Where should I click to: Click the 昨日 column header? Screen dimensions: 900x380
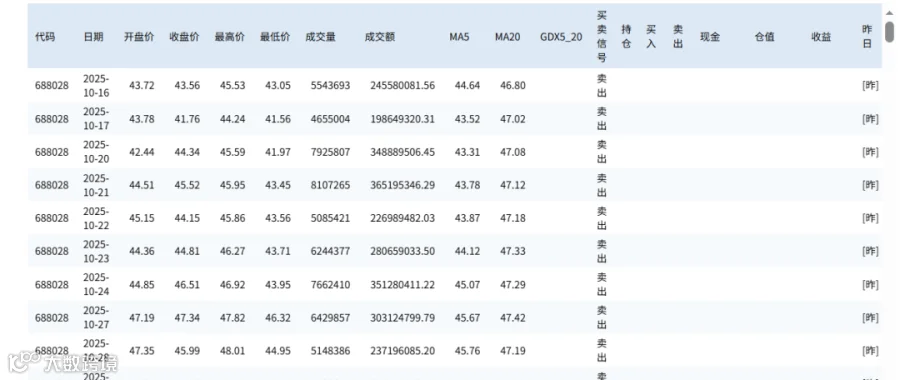click(x=867, y=36)
